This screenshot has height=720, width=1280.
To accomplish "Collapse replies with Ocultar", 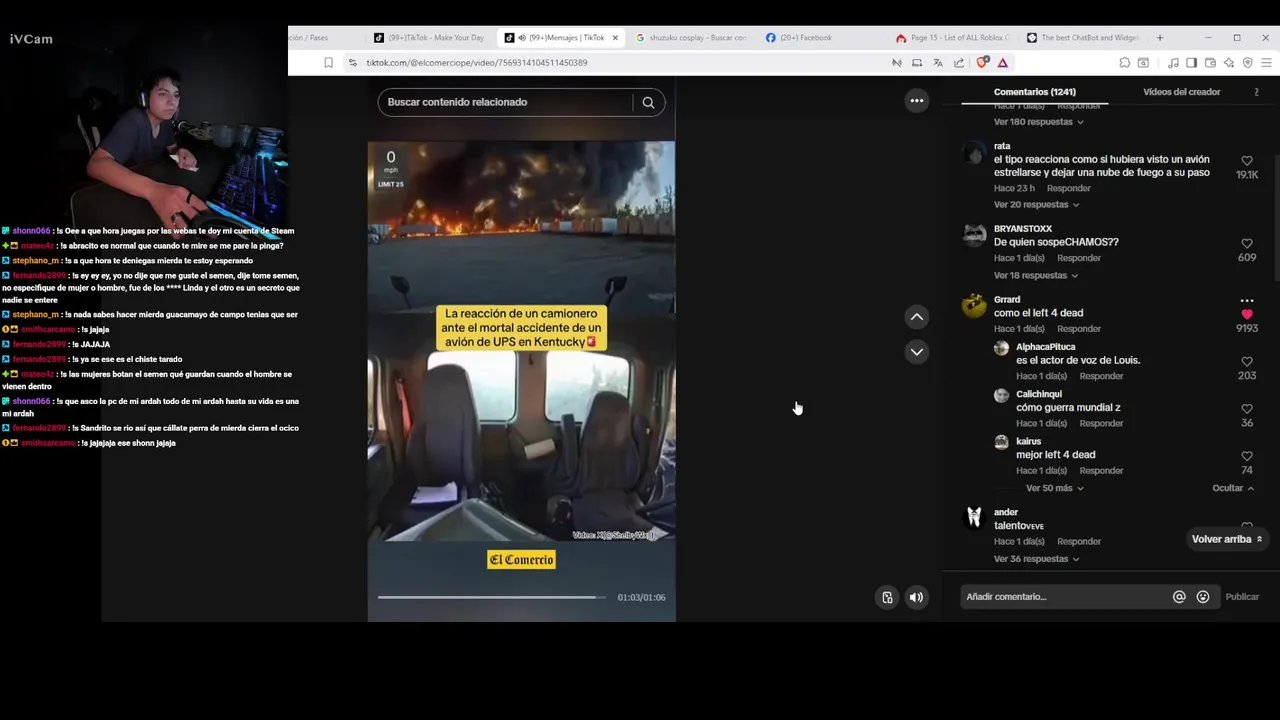I will (1232, 488).
